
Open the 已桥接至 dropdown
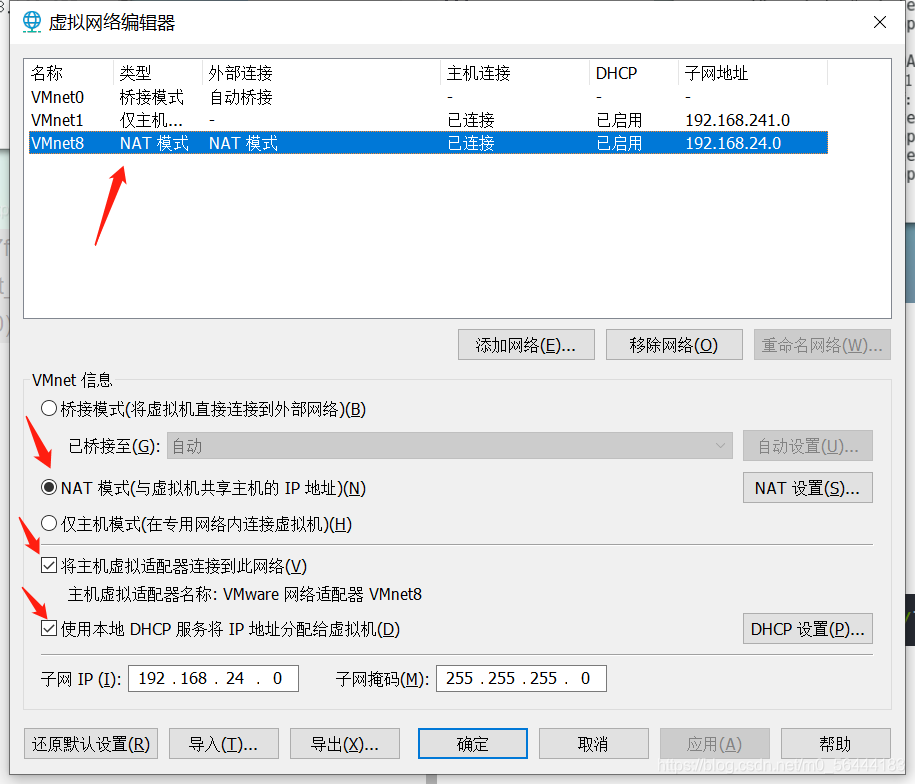(450, 446)
